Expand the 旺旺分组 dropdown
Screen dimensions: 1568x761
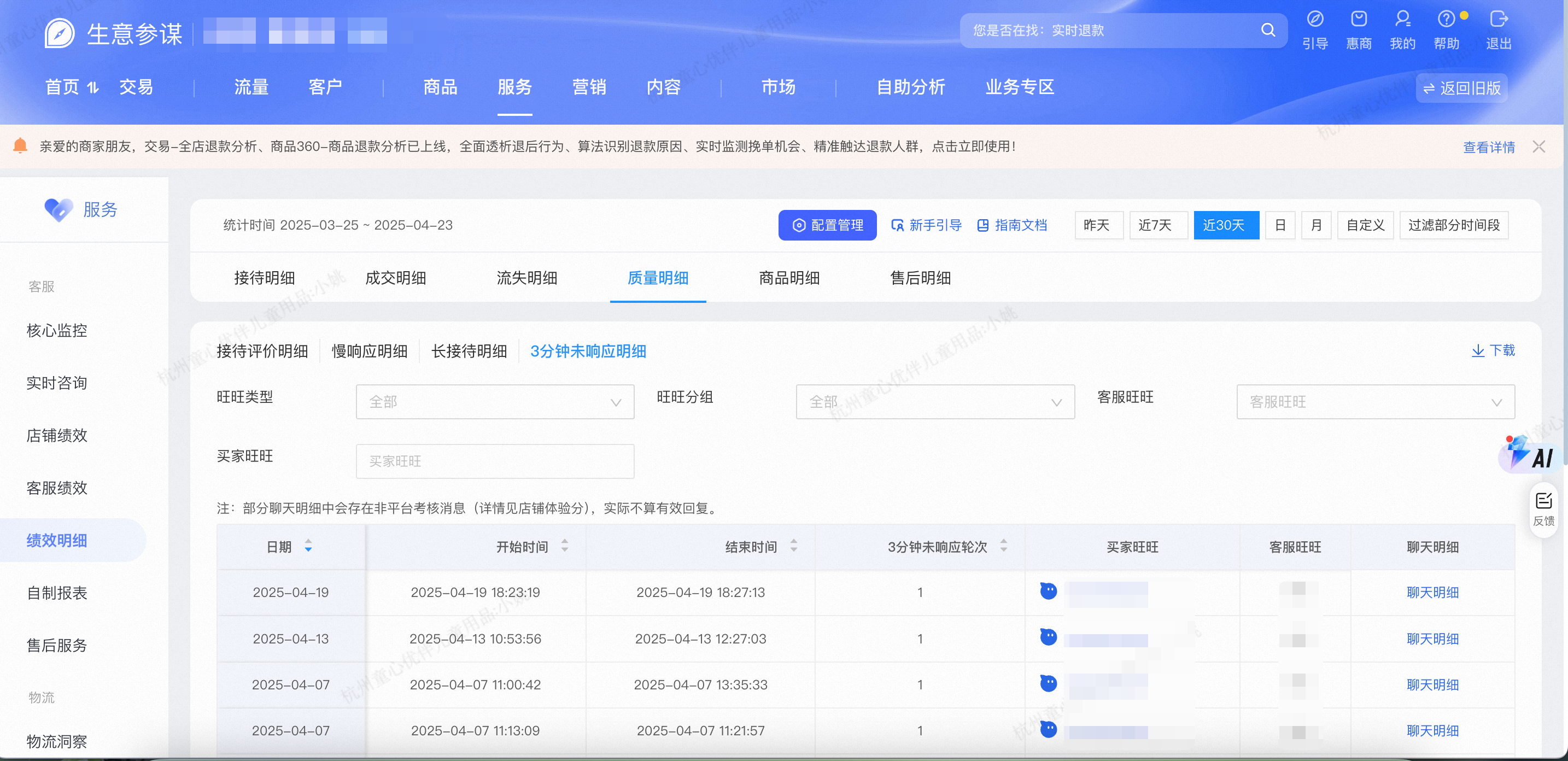934,402
